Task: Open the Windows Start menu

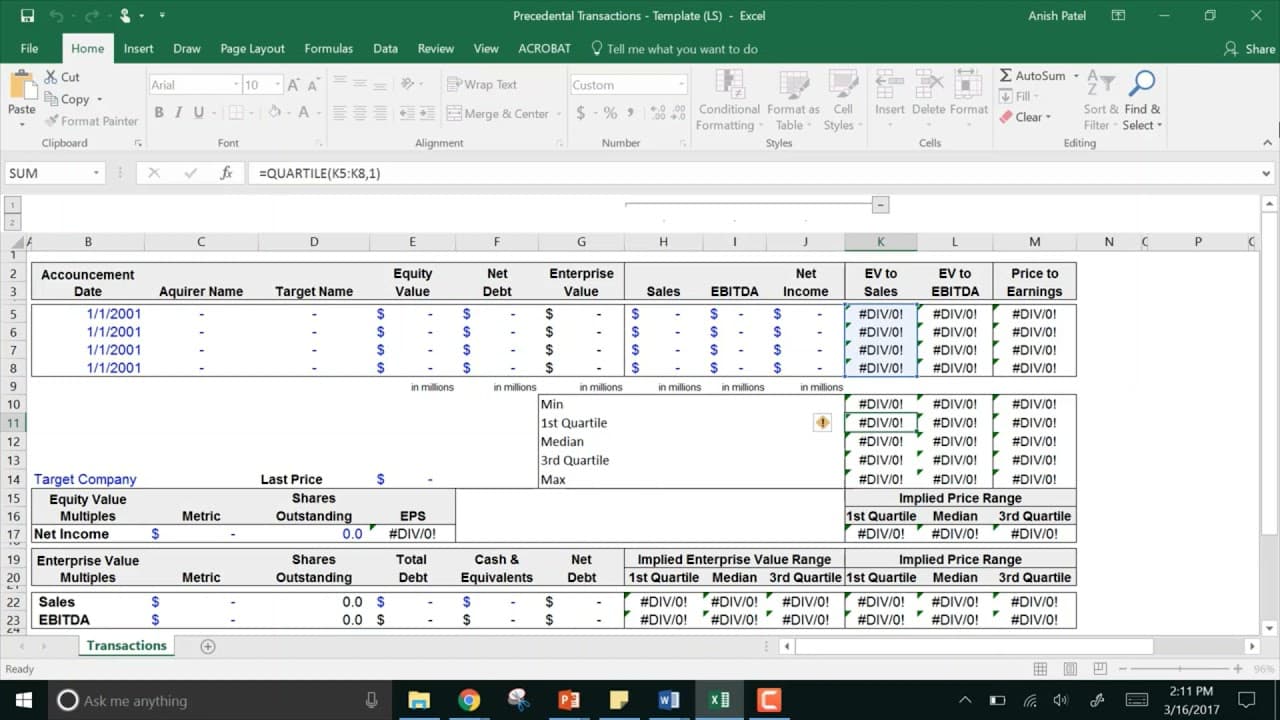Action: 24,700
